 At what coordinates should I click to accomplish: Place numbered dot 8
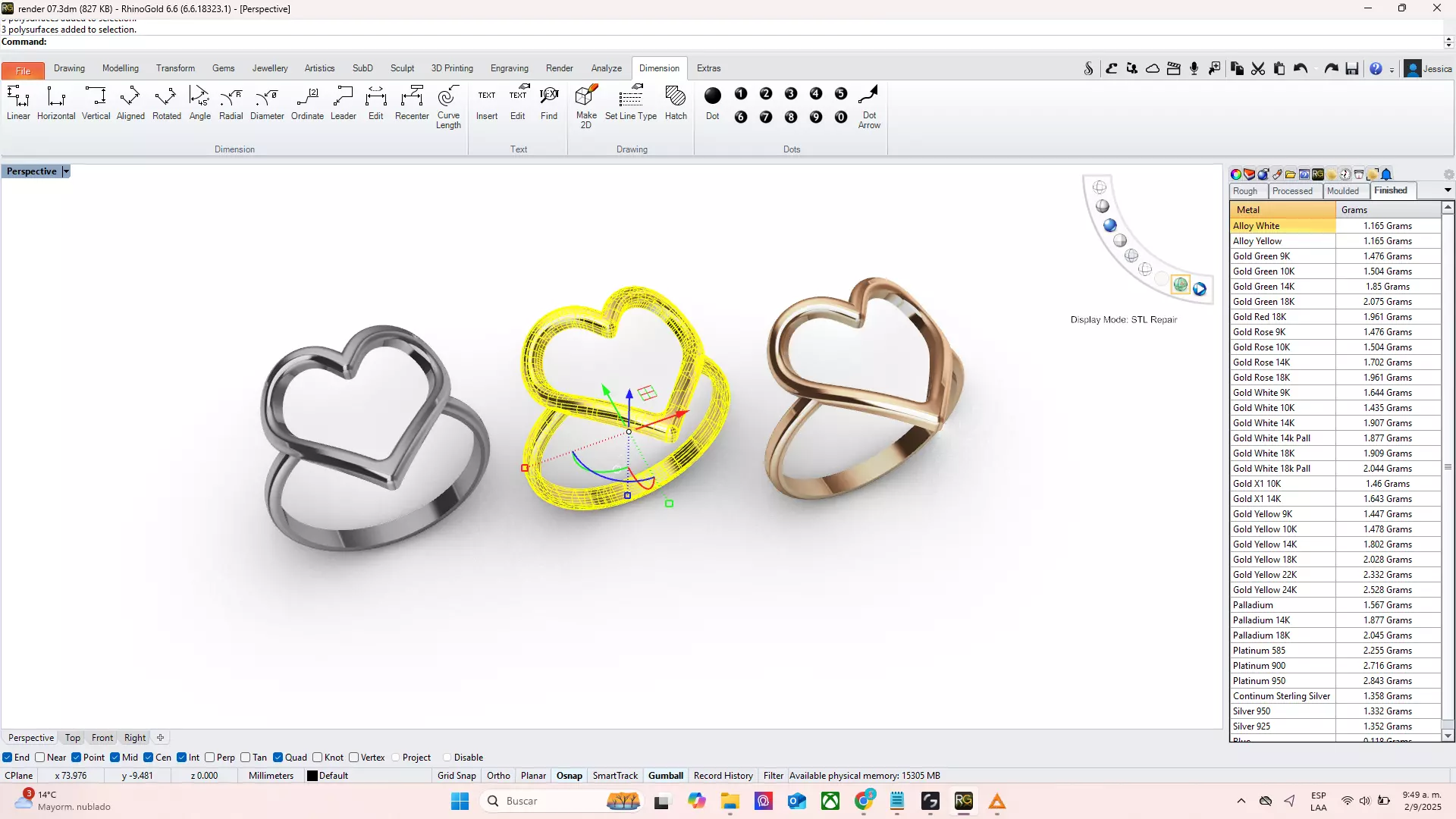pos(791,118)
